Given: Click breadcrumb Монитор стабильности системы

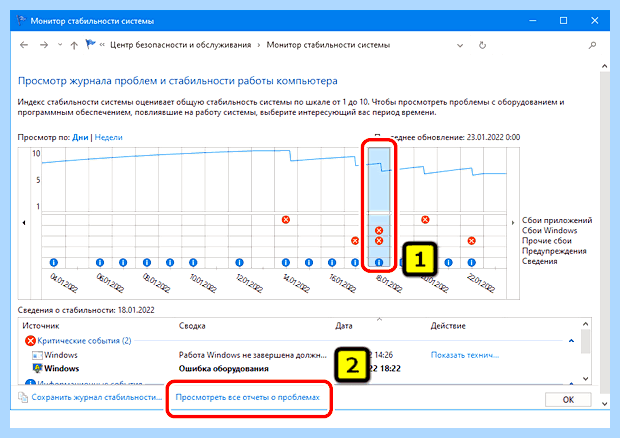Looking at the screenshot, I should point(328,45).
